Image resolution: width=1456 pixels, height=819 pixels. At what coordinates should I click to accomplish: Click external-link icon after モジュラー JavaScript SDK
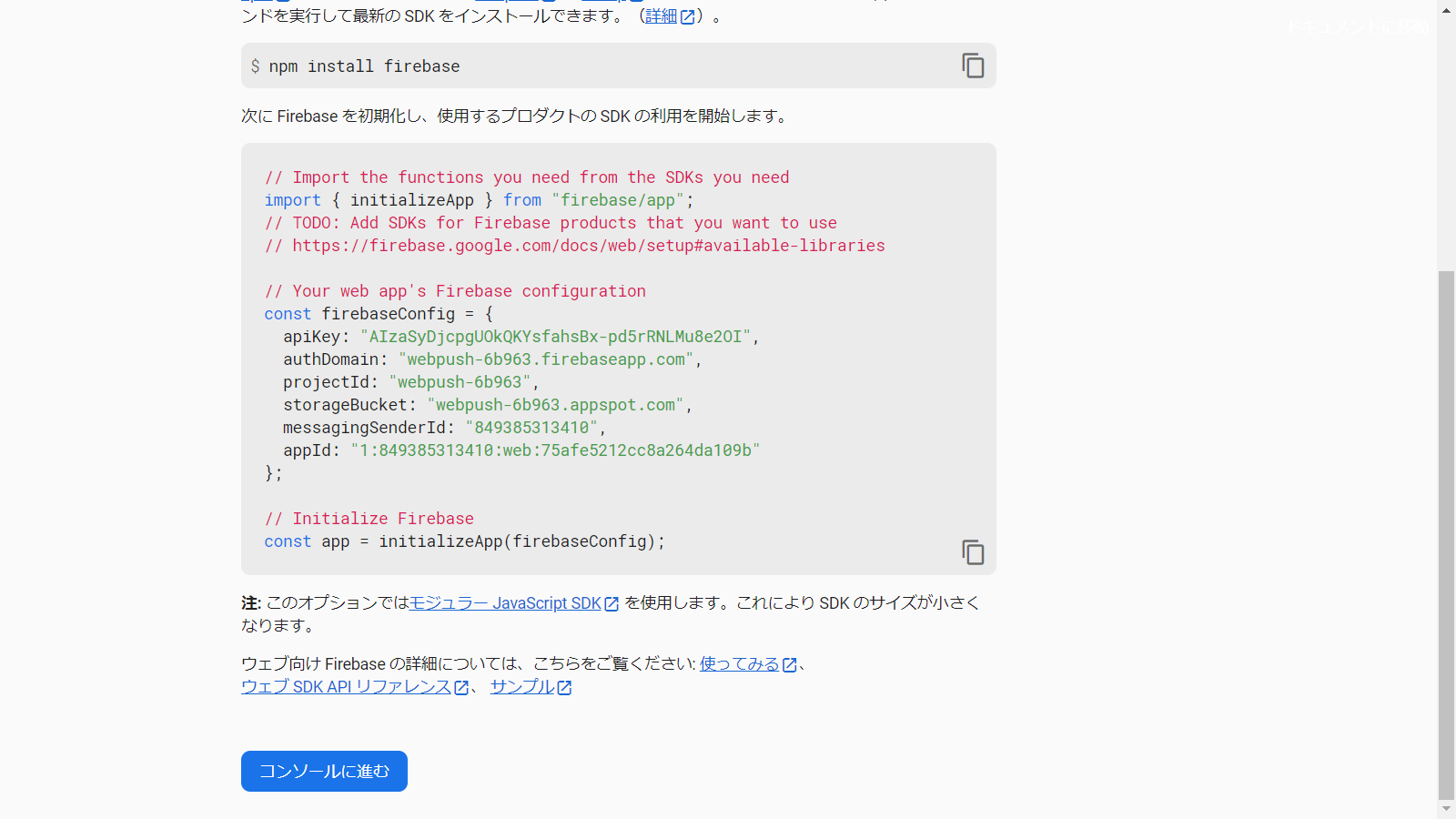pyautogui.click(x=612, y=604)
